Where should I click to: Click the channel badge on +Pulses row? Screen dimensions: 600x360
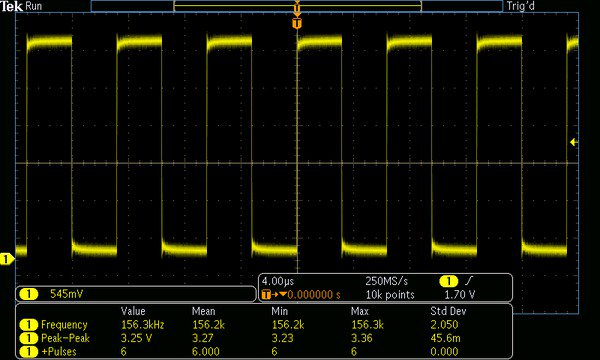point(29,352)
